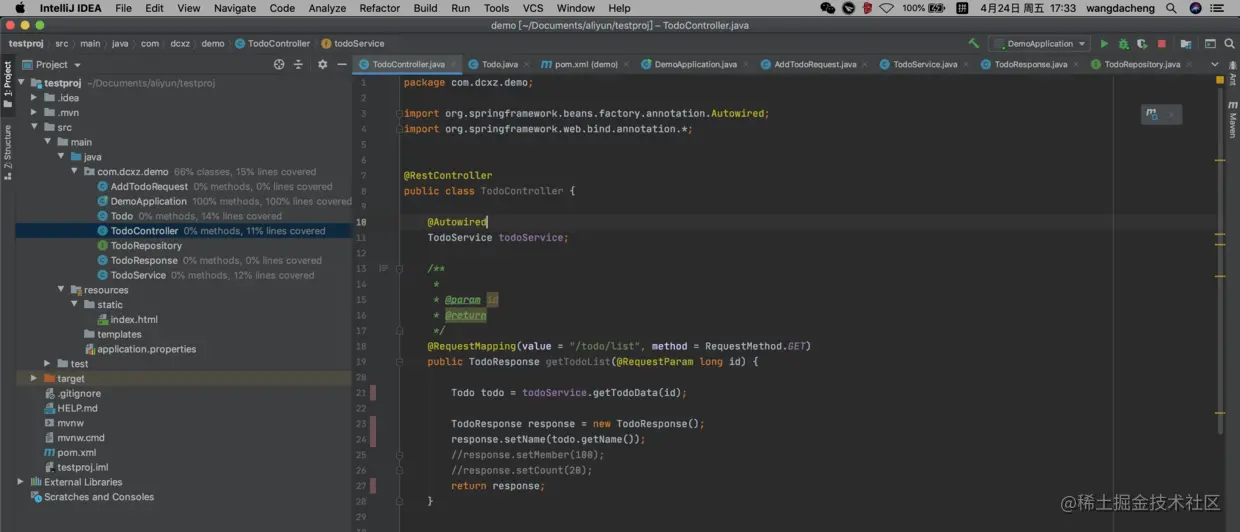Screen dimensions: 1240x532
Task: Switch to the Todo.java tab
Action: 500,64
